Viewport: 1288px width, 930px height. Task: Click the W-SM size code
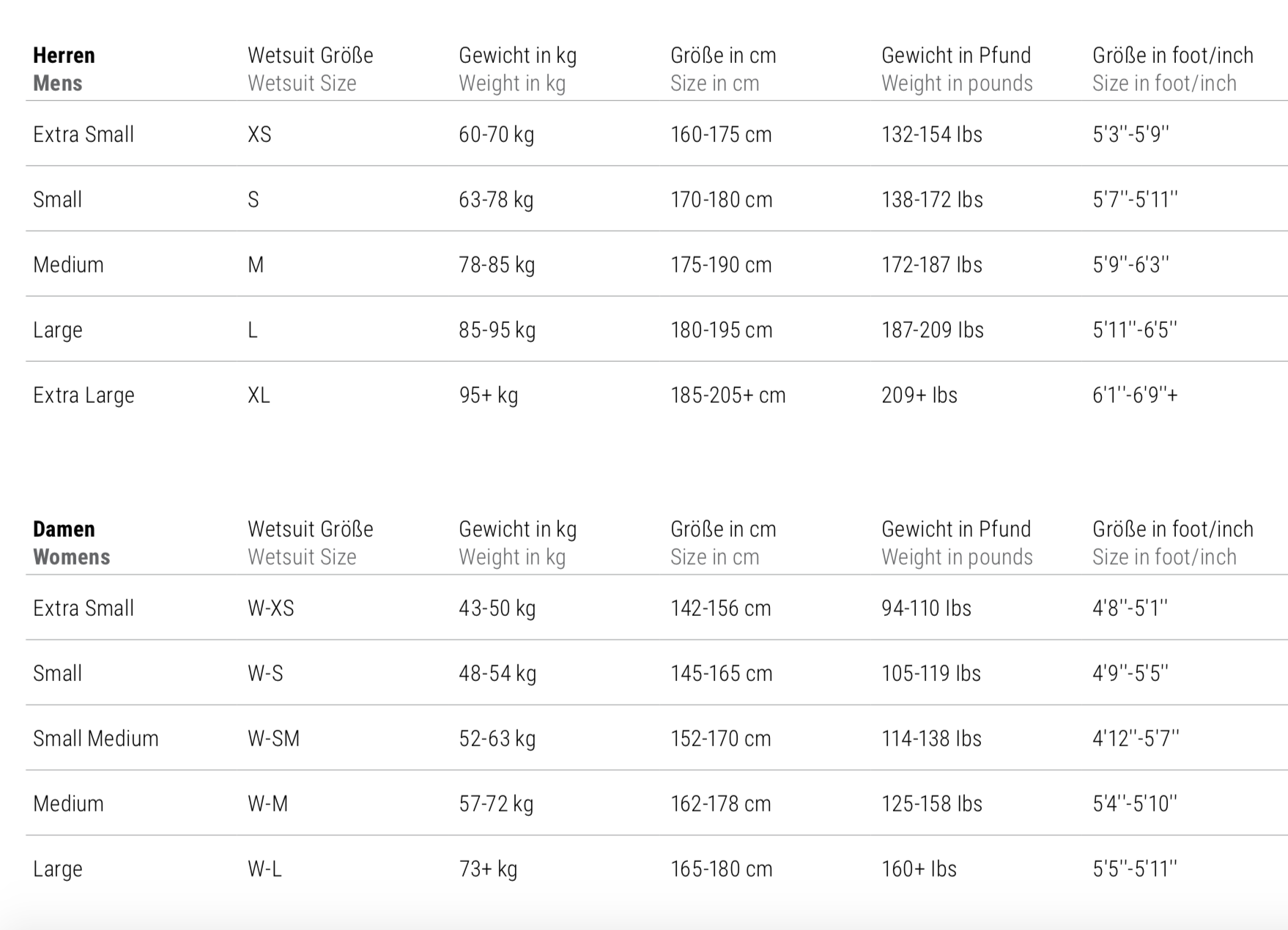point(273,739)
